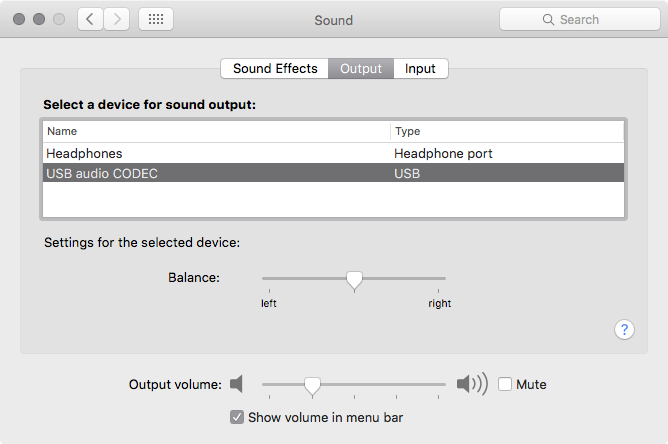Viewport: 668px width, 444px height.
Task: Select the USB audio CODEC device row
Action: [x=333, y=173]
